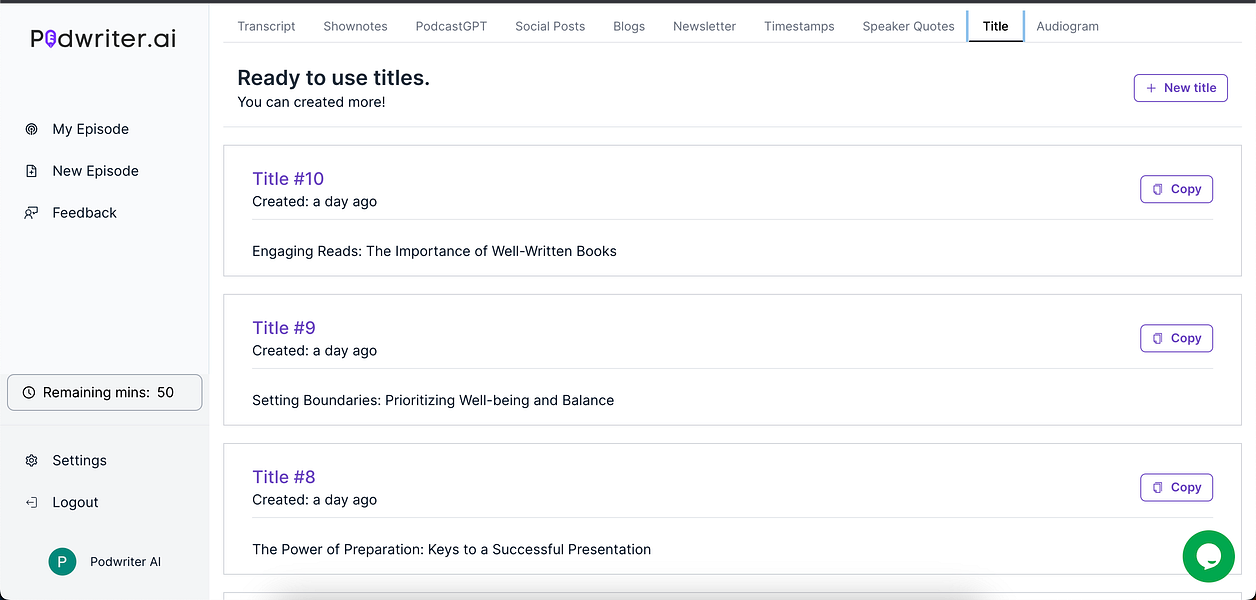Open Title #8

(x=284, y=477)
